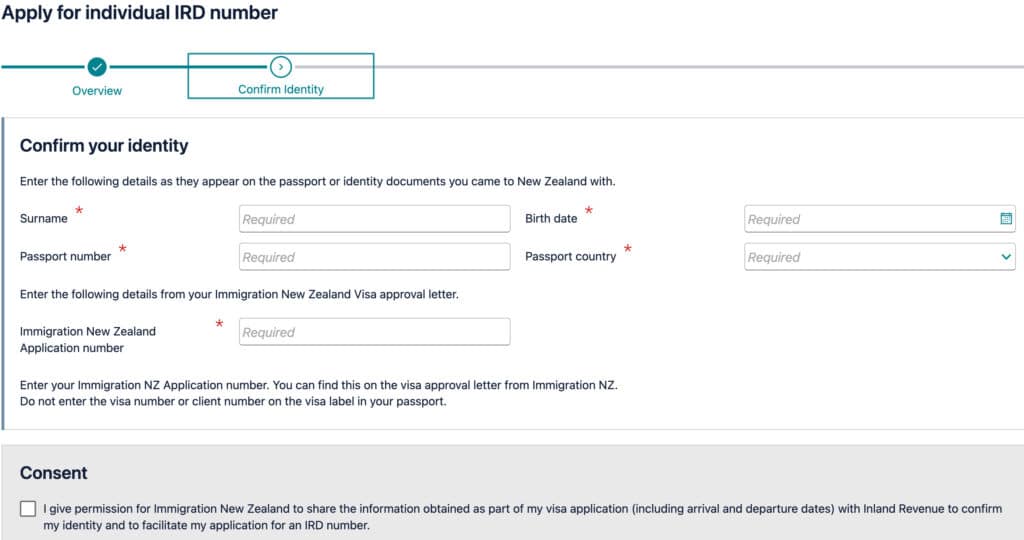Focus the Surname input field
Viewport: 1024px width, 540px height.
coord(374,219)
